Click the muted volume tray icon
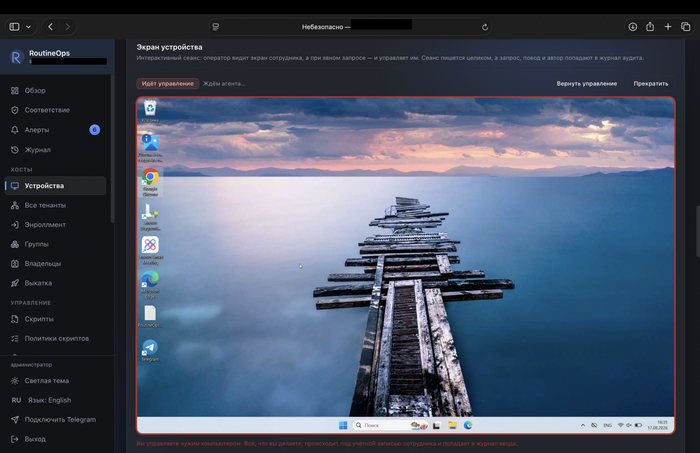The width and height of the screenshot is (700, 453). tap(629, 425)
